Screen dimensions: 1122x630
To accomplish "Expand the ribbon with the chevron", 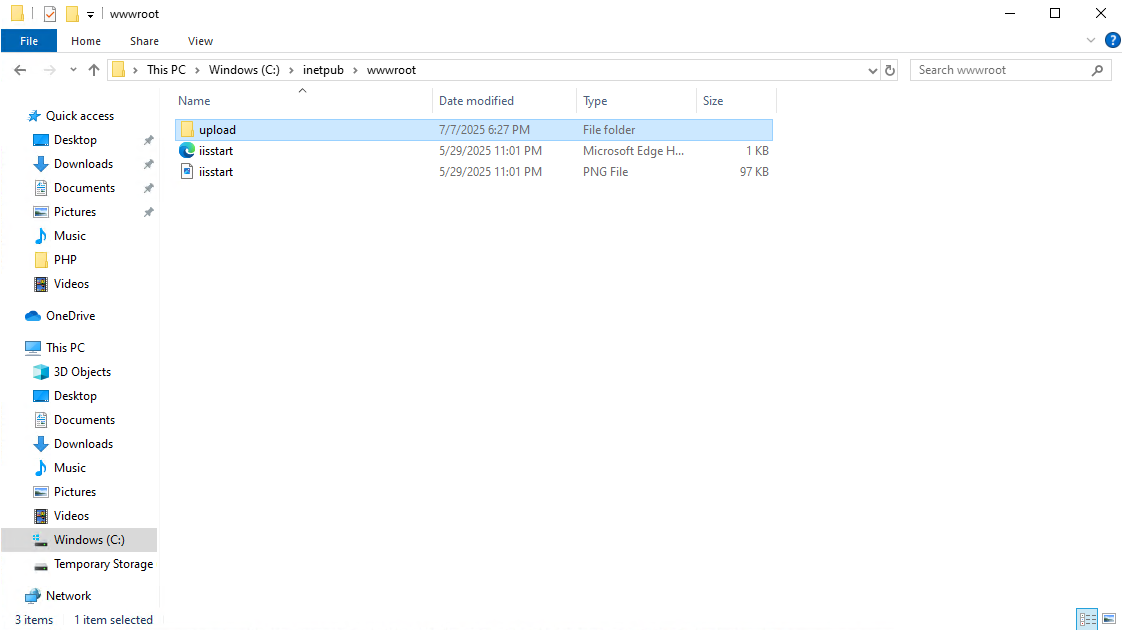I will pyautogui.click(x=1091, y=40).
